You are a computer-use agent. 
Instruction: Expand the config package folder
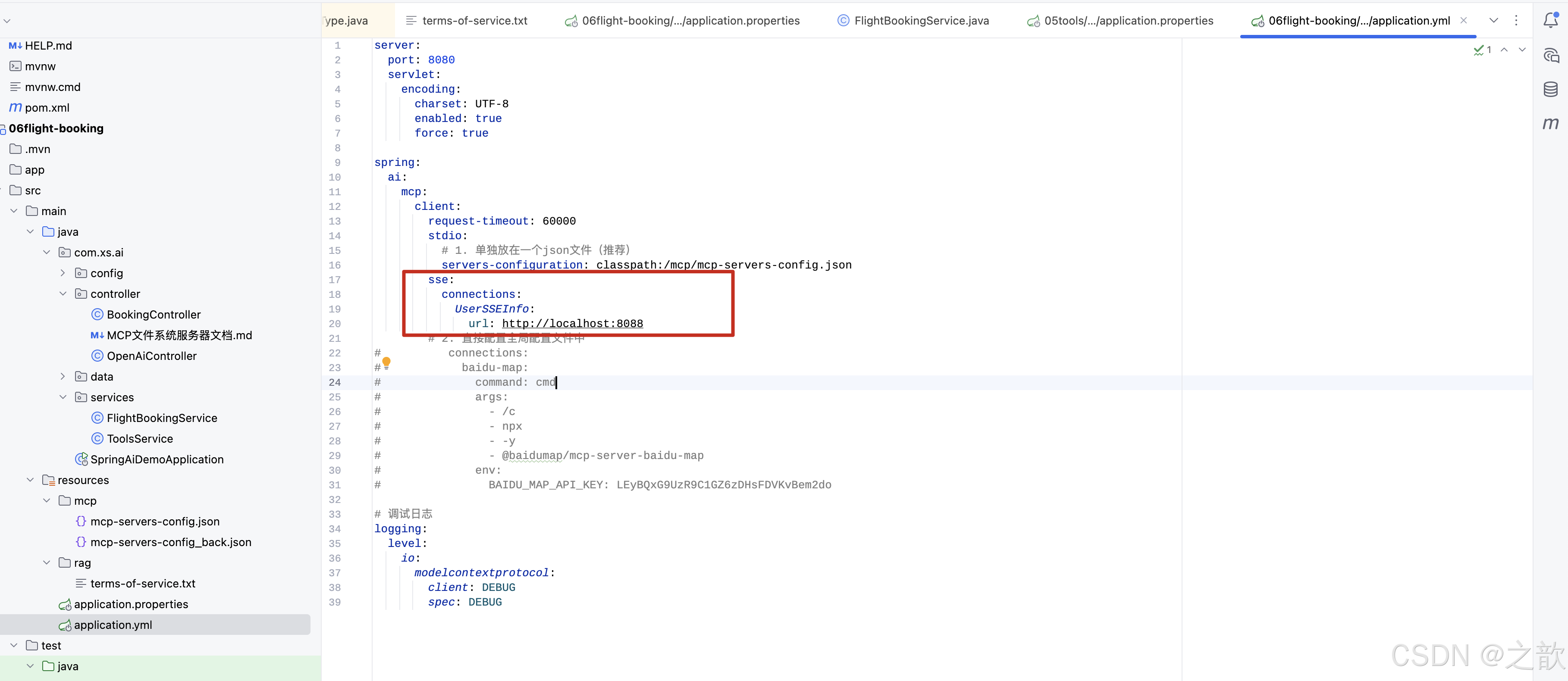(x=63, y=273)
